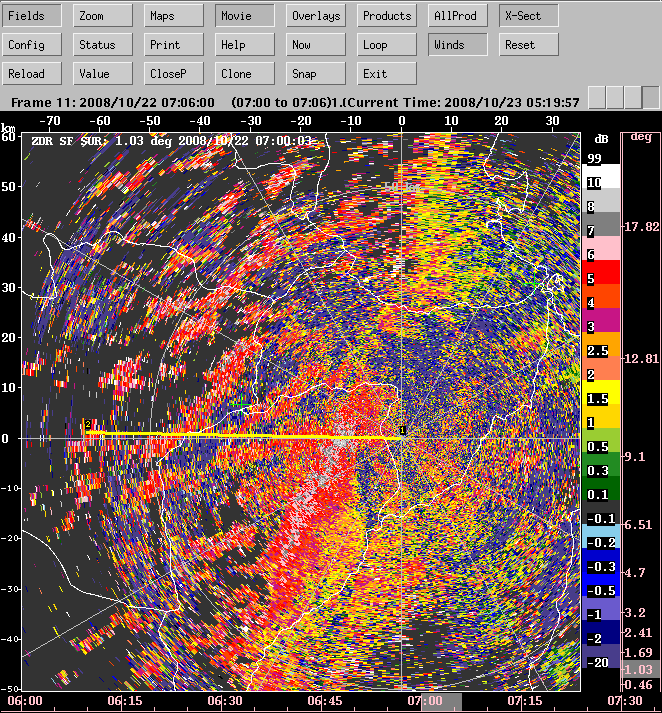This screenshot has width=662, height=713.
Task: Open the Help menu
Action: tap(245, 45)
